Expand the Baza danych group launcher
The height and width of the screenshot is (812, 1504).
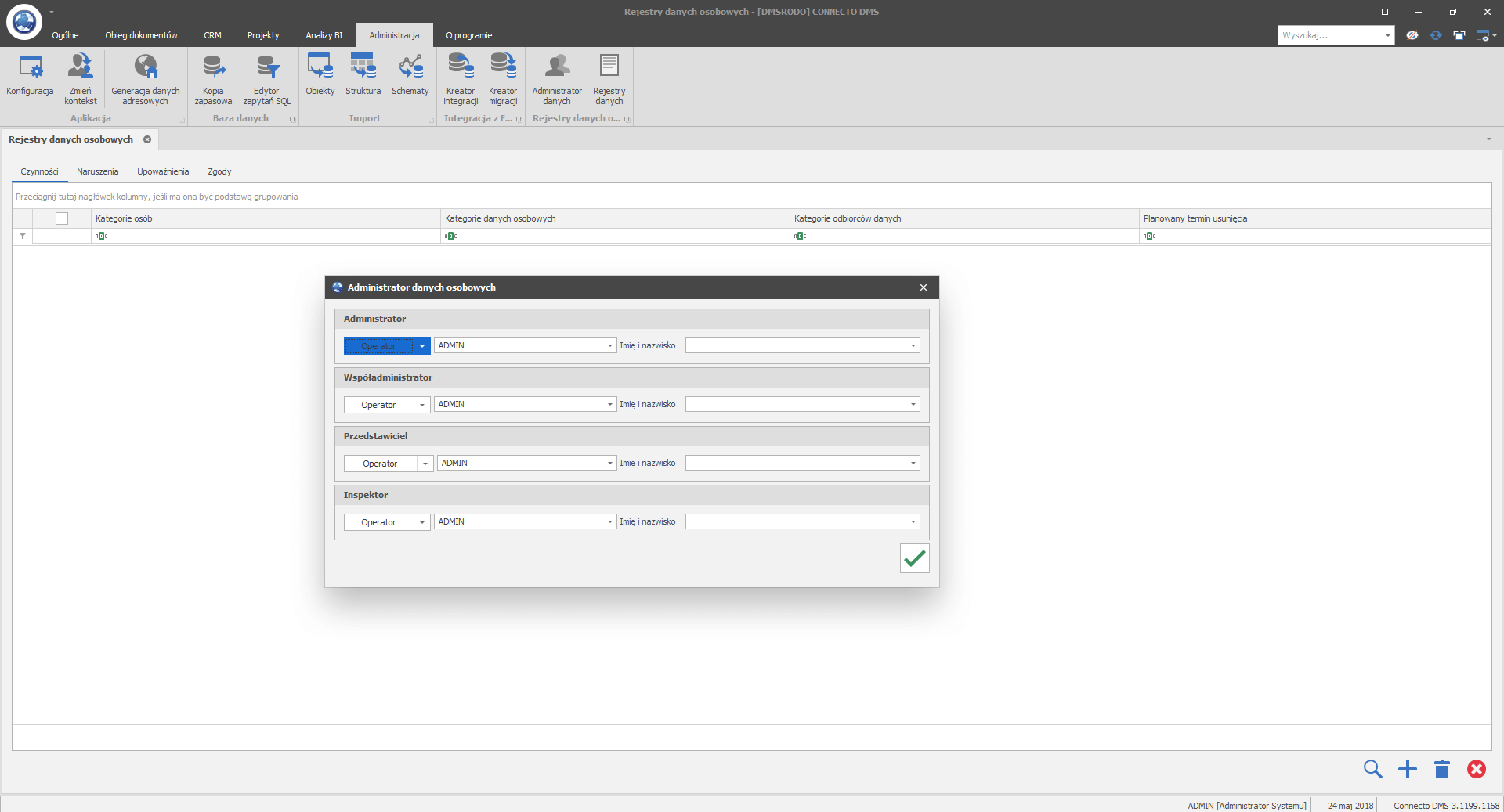(292, 119)
